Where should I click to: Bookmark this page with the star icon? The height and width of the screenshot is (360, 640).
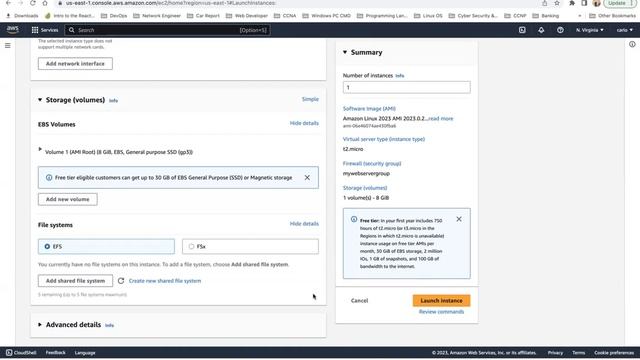tap(557, 3)
